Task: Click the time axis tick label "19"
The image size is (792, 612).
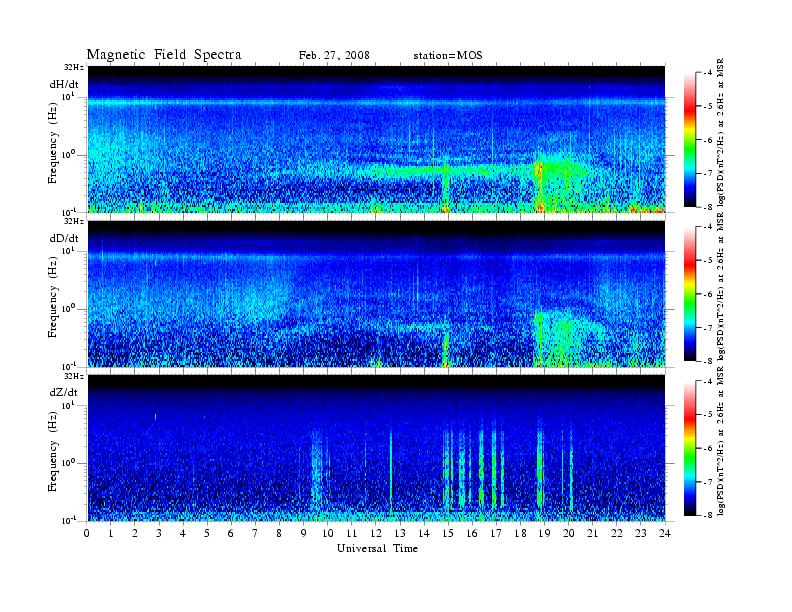Action: [544, 534]
